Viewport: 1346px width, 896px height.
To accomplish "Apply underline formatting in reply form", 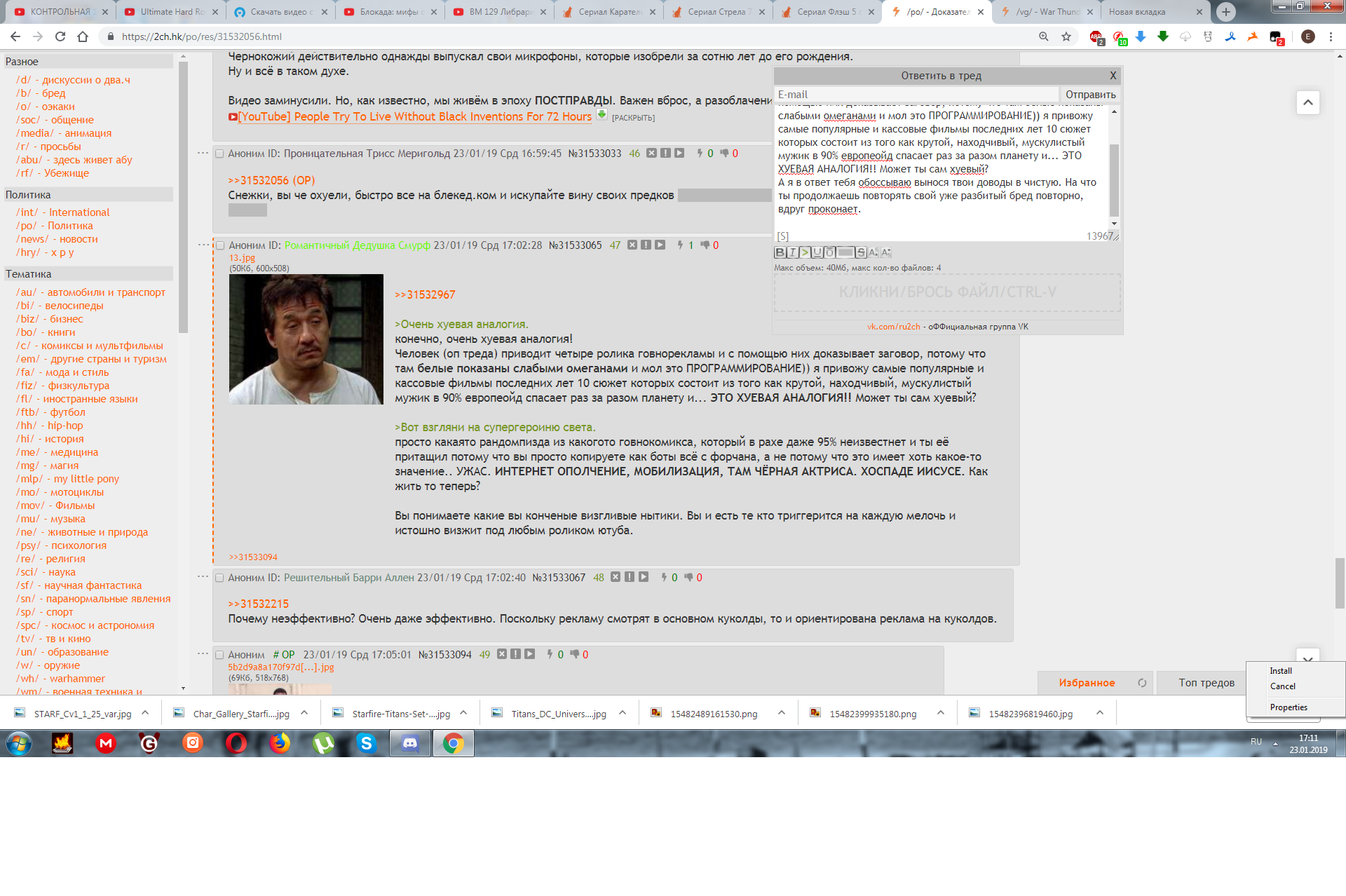I will click(817, 252).
